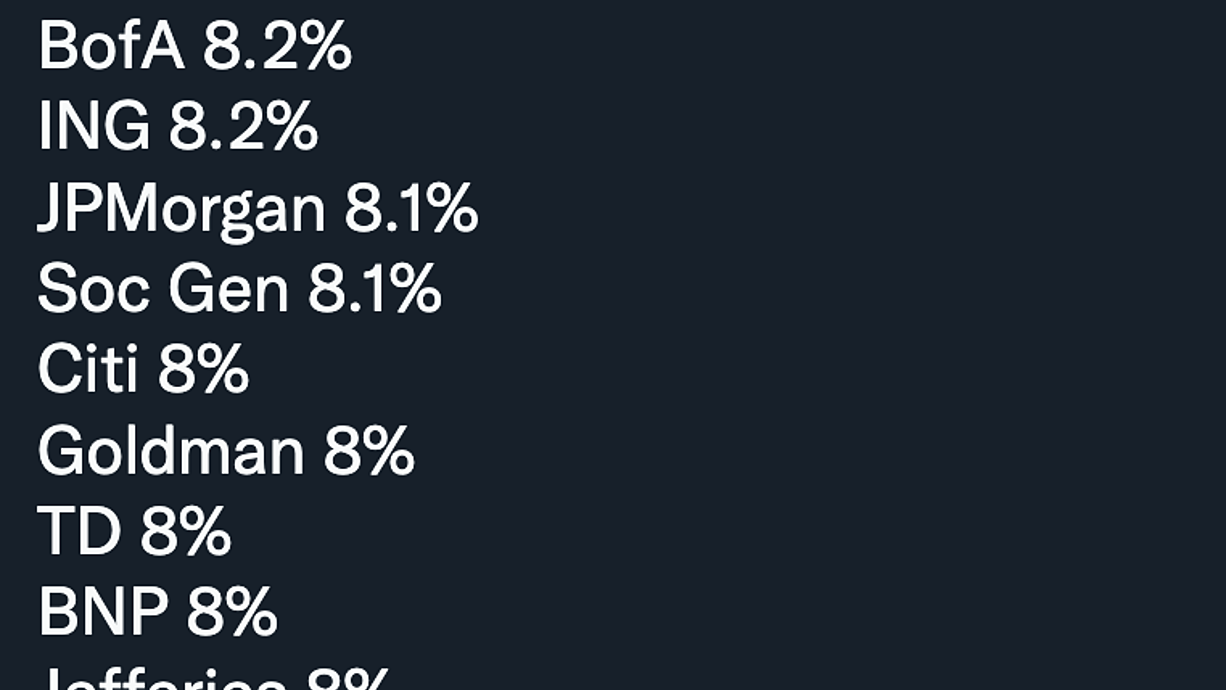The image size is (1226, 690).
Task: Select the 8.1% forecast beside JPMorgan
Action: tap(411, 209)
